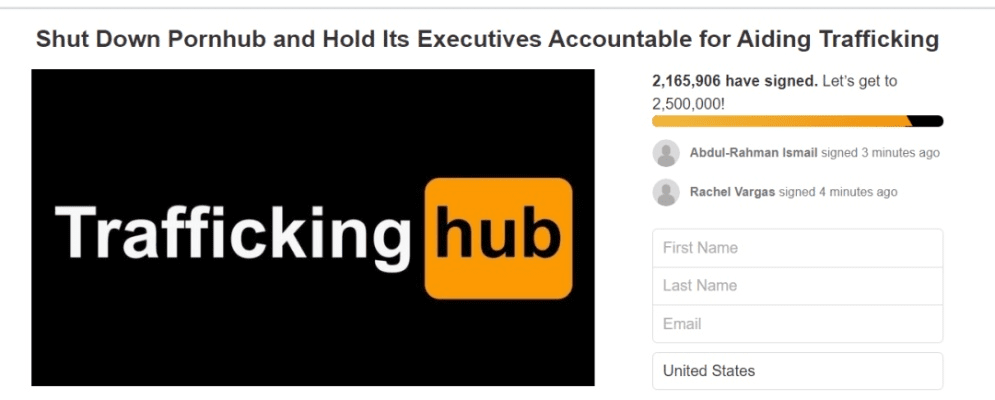Open signer name Rachel Vargas
Screen dimensions: 995x400
point(732,192)
